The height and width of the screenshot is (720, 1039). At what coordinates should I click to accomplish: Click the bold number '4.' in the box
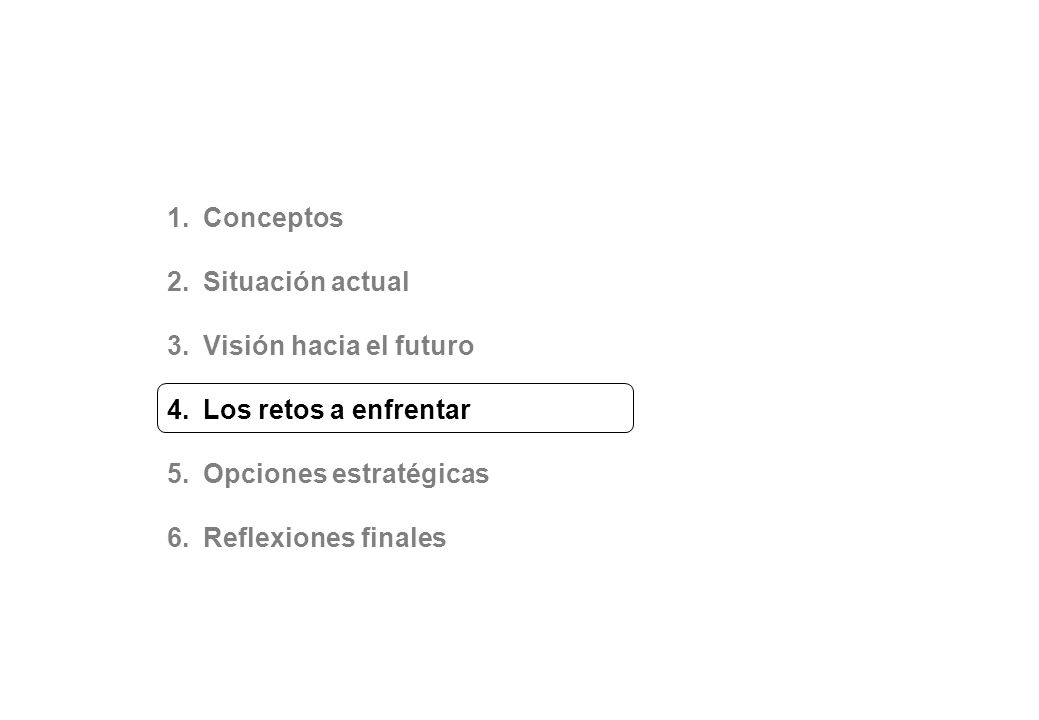(x=178, y=409)
